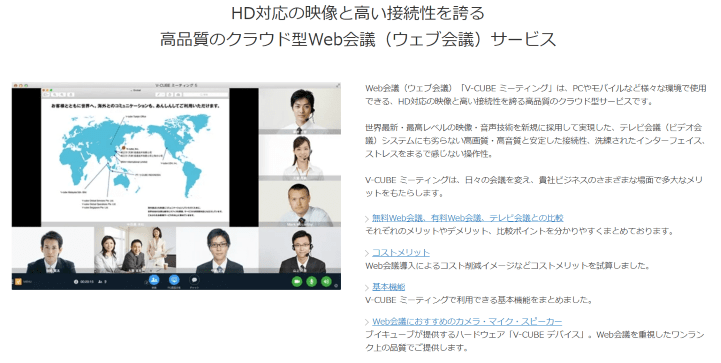Mute the green microphone button
721x363 pixels.
(x=312, y=281)
